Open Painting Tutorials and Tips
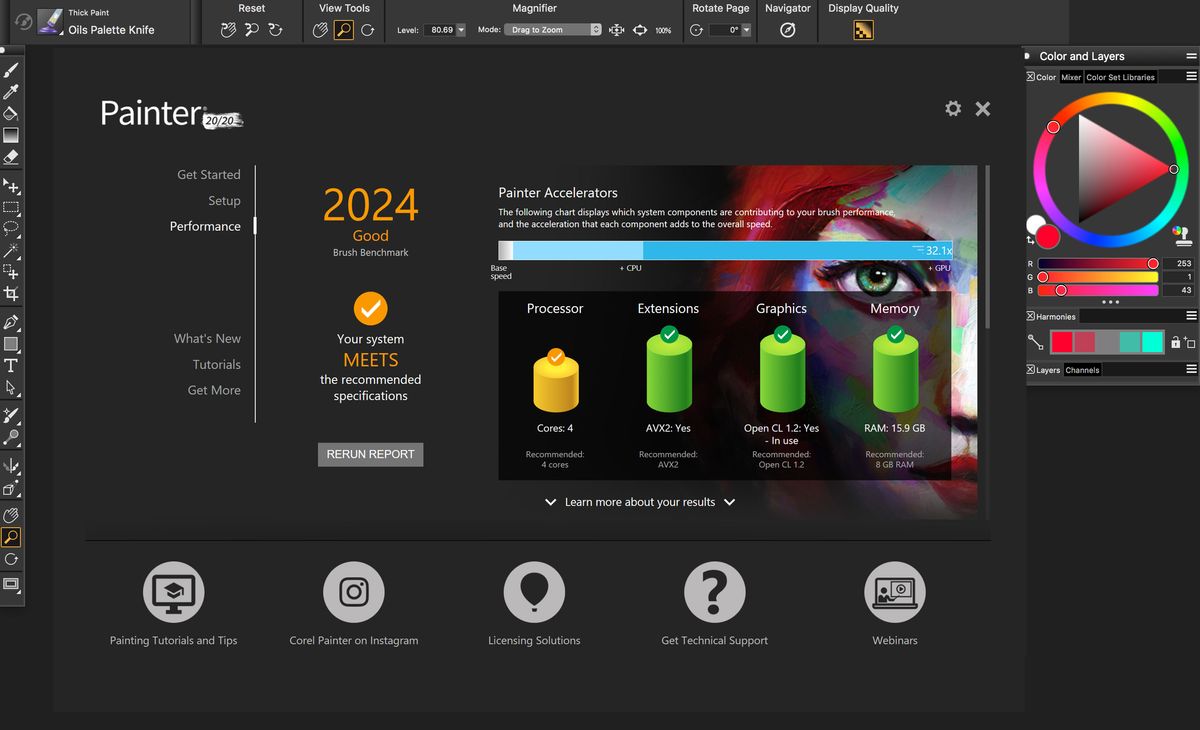This screenshot has width=1200, height=730. (x=174, y=591)
